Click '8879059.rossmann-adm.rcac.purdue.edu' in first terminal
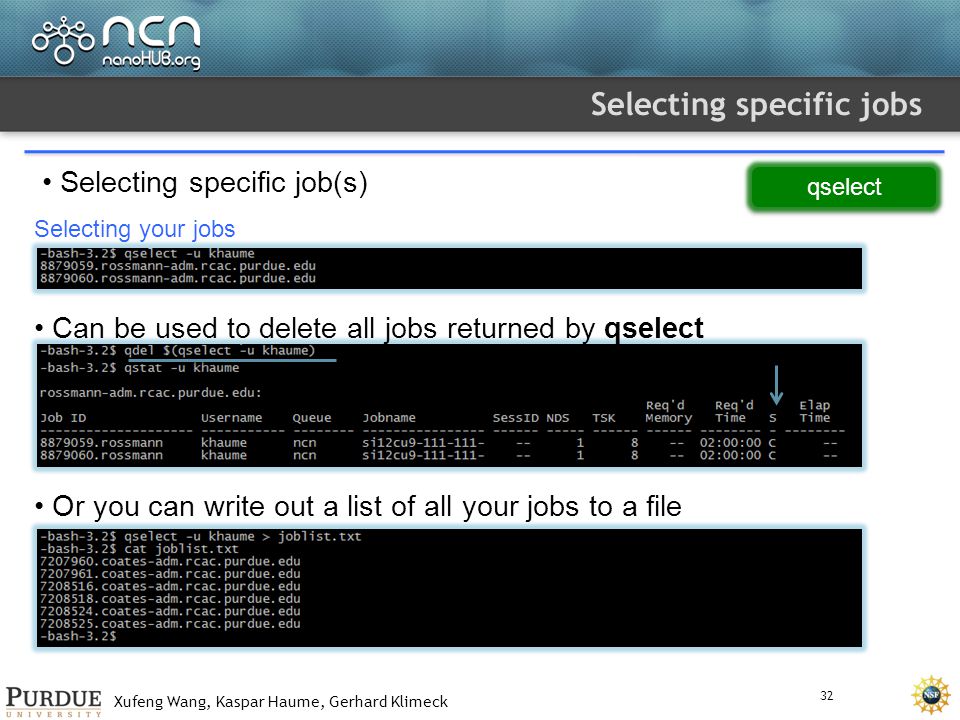 point(178,266)
